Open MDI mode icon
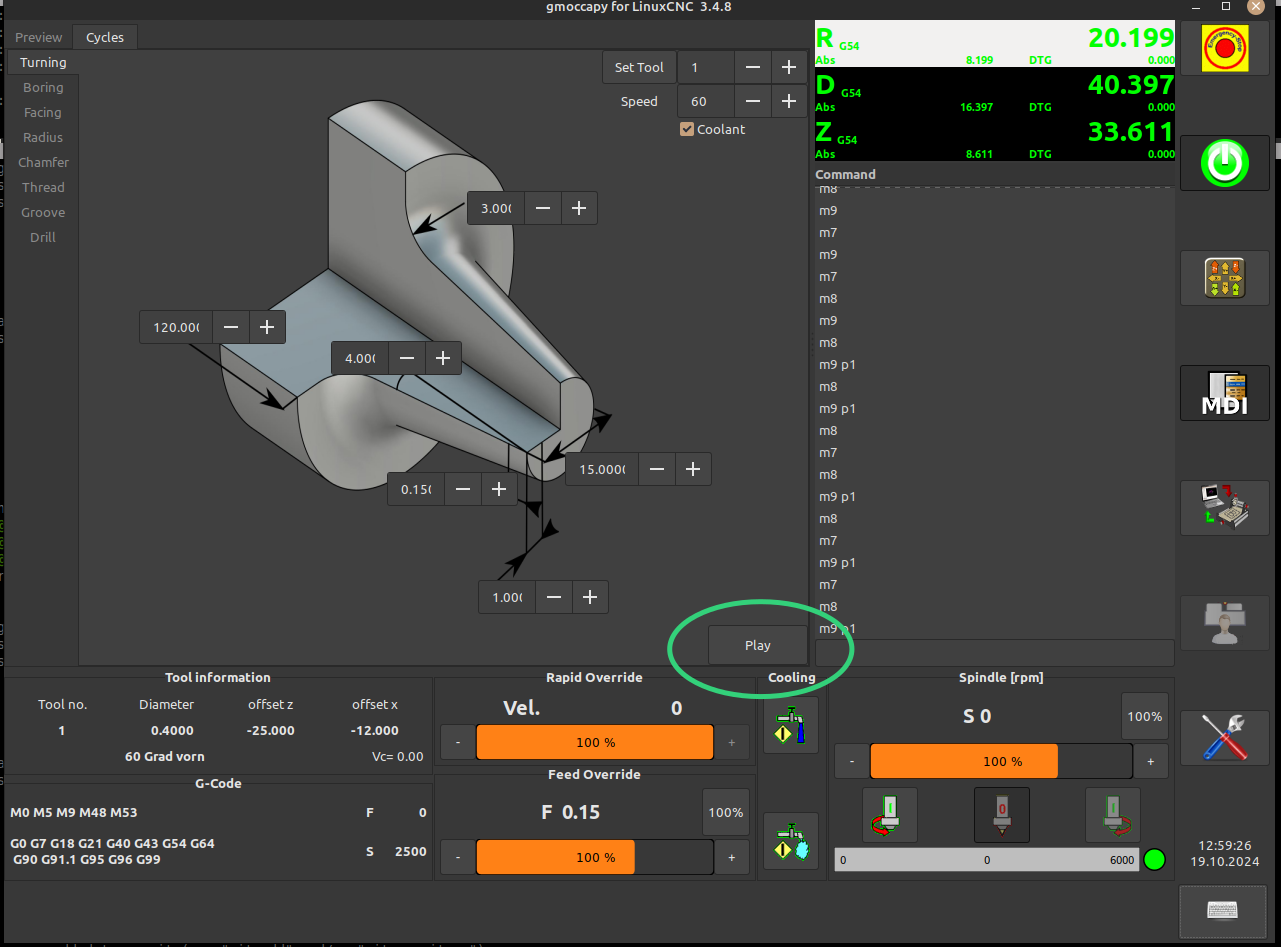The image size is (1281, 947). tap(1226, 394)
